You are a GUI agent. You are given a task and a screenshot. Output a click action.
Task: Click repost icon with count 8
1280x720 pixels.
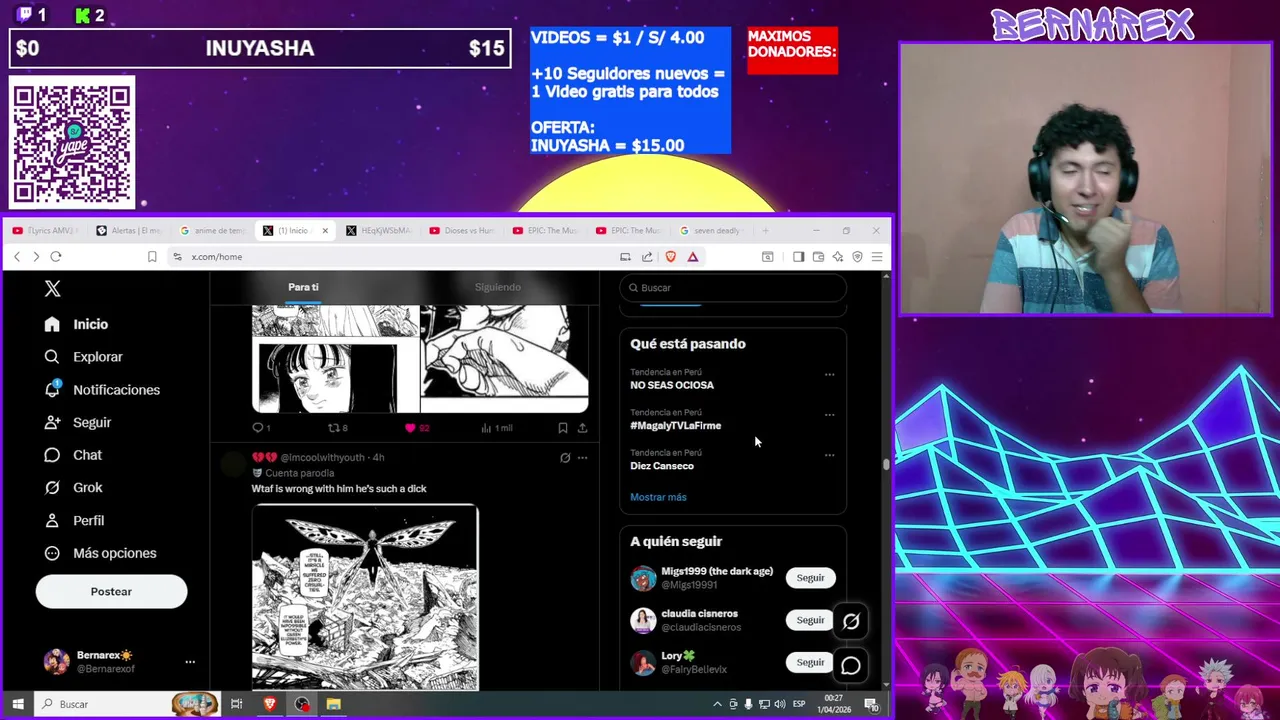coord(337,428)
